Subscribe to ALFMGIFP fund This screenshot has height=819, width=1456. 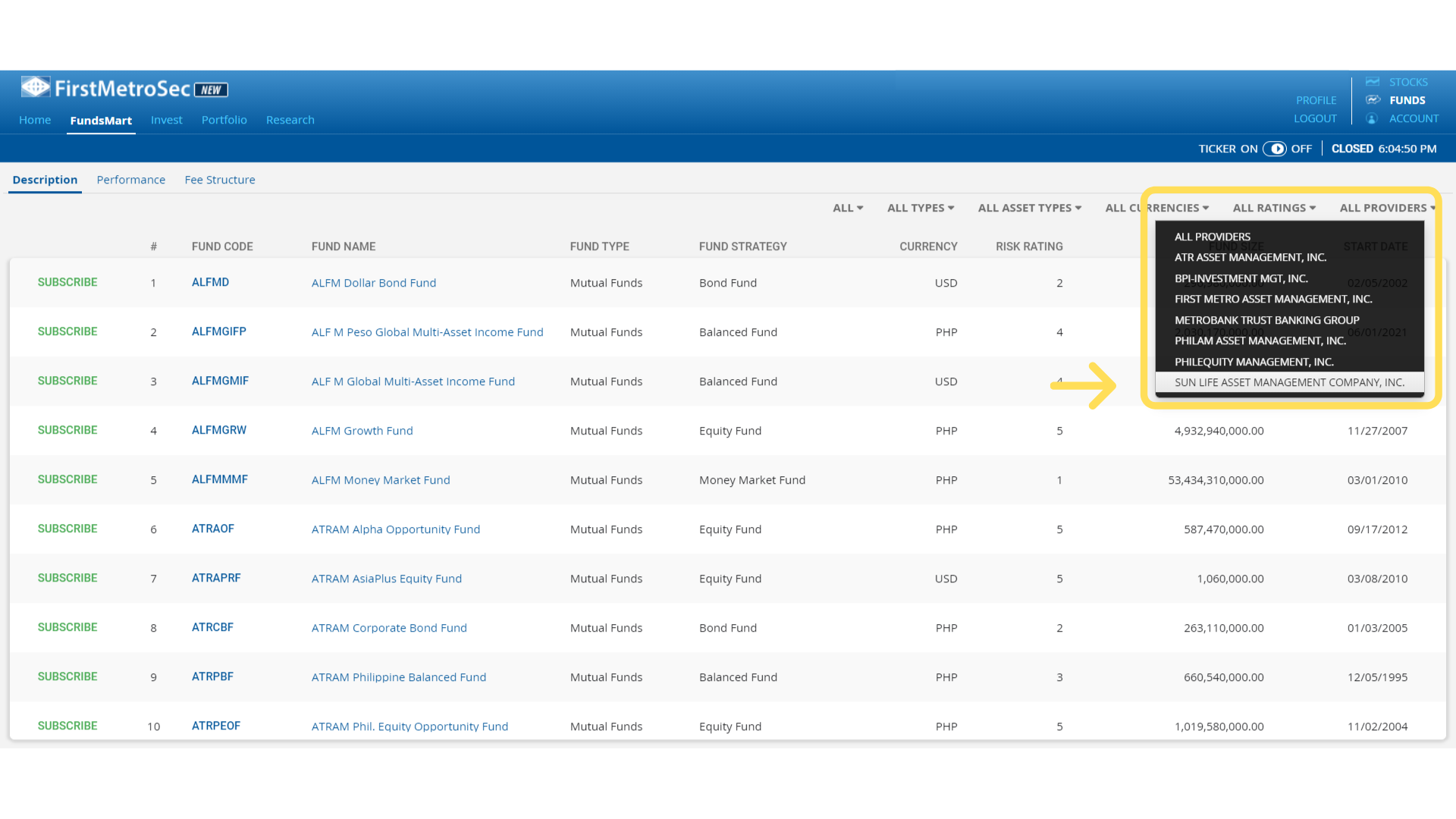tap(67, 331)
